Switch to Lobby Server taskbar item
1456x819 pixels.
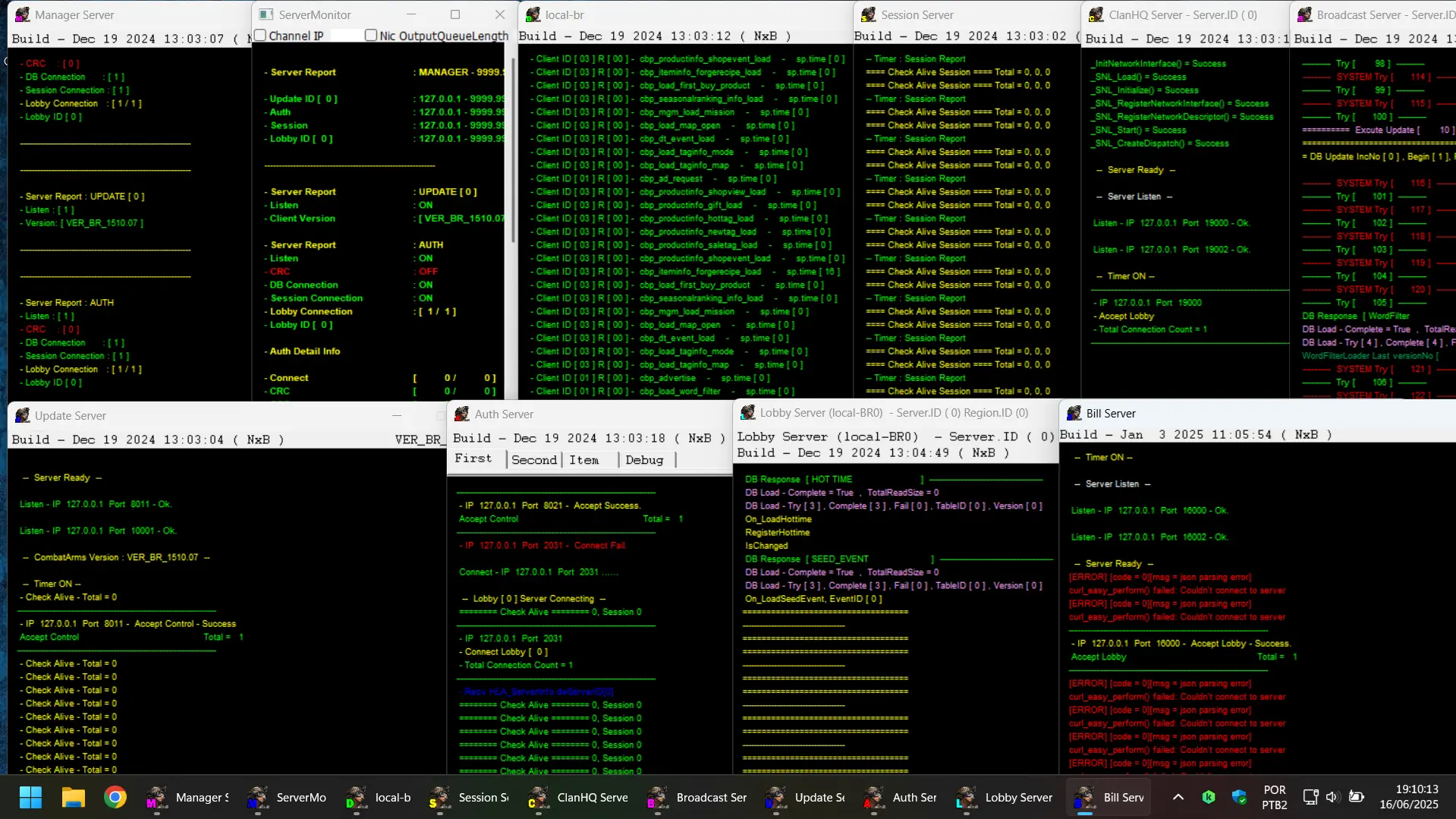[1005, 797]
